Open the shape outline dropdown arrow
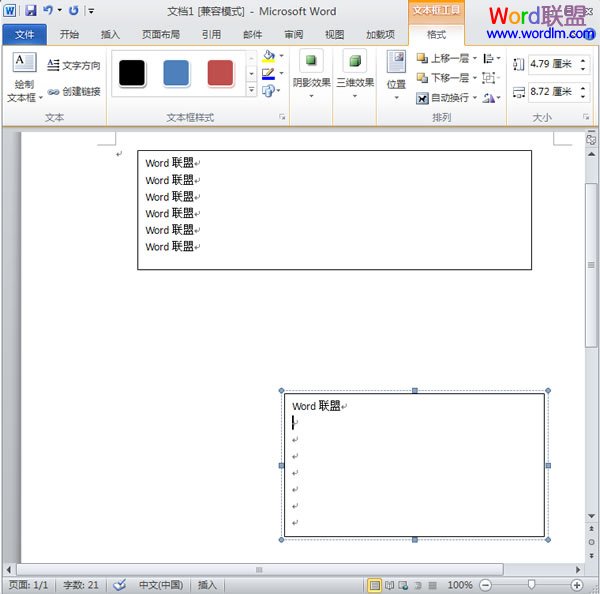Image resolution: width=600 pixels, height=594 pixels. (x=282, y=73)
